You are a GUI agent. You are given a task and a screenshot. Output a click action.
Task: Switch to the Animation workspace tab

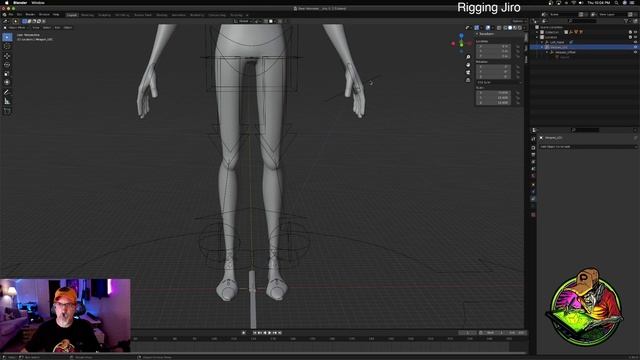pyautogui.click(x=178, y=15)
